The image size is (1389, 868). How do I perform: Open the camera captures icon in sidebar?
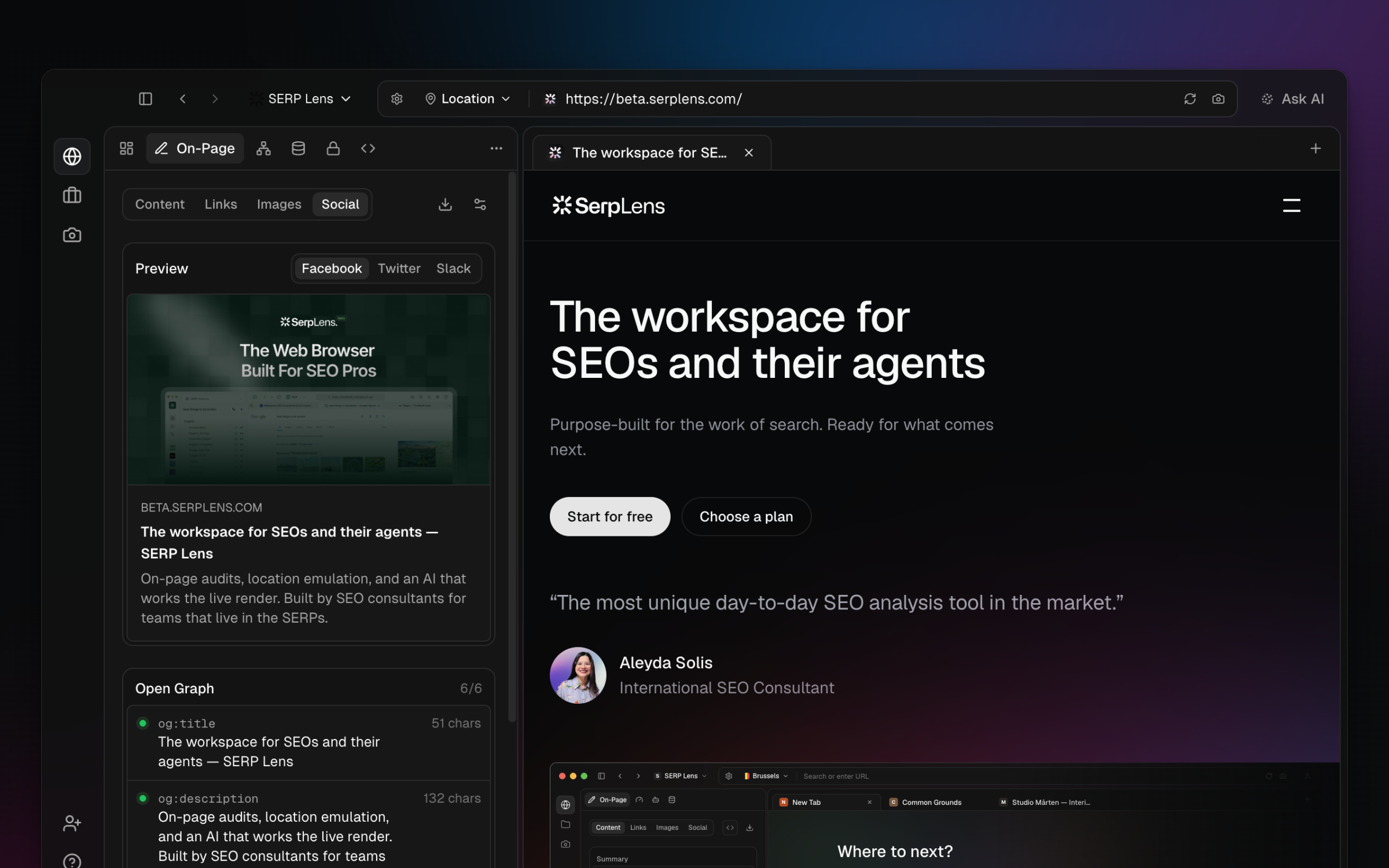pos(72,235)
